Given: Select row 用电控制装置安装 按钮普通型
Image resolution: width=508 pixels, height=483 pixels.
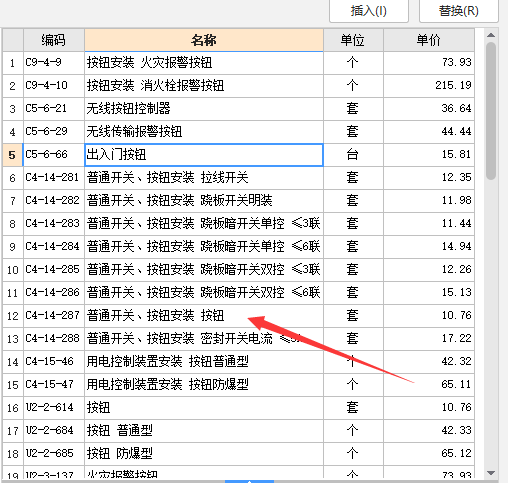Looking at the screenshot, I should pyautogui.click(x=204, y=362).
